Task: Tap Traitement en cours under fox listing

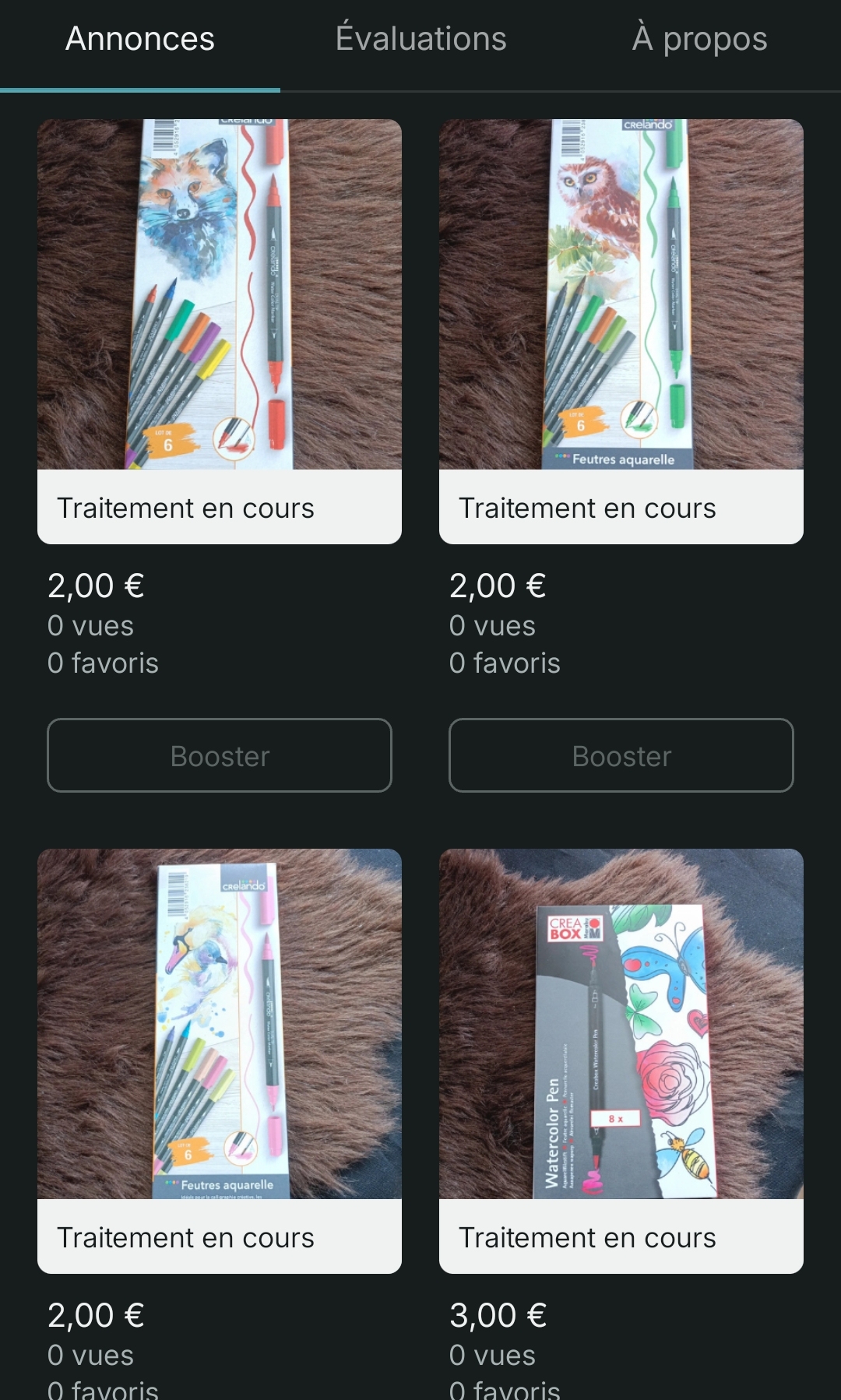Action: (x=185, y=508)
